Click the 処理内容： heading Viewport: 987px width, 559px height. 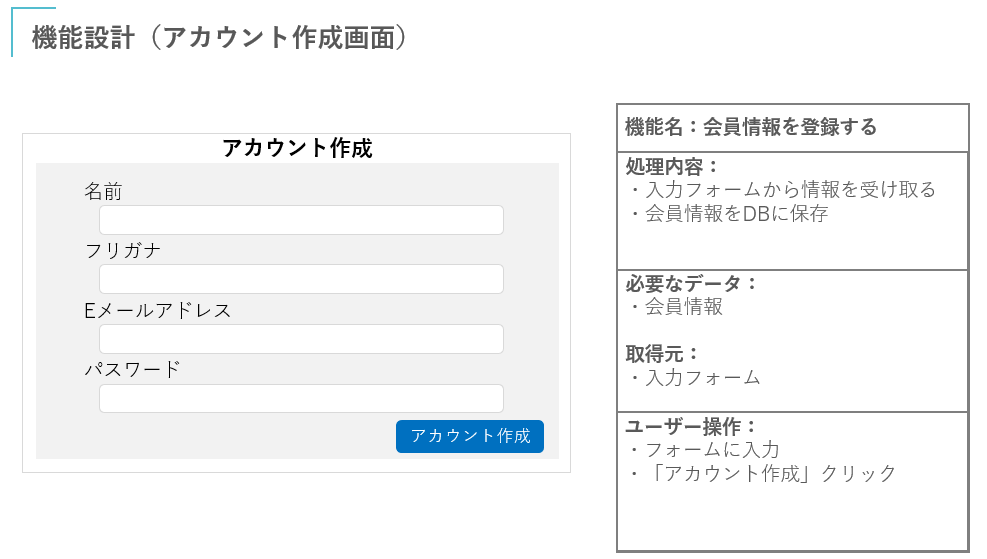(672, 166)
